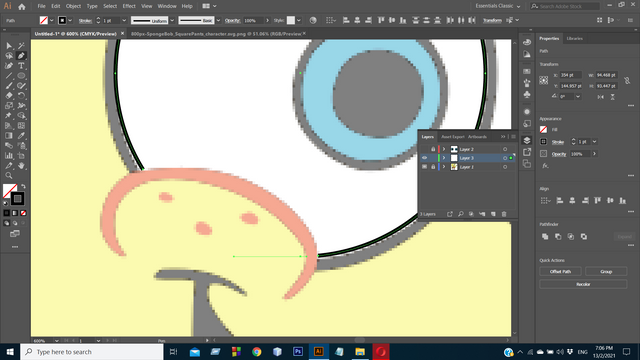Select the Magic Wand tool

[21, 46]
